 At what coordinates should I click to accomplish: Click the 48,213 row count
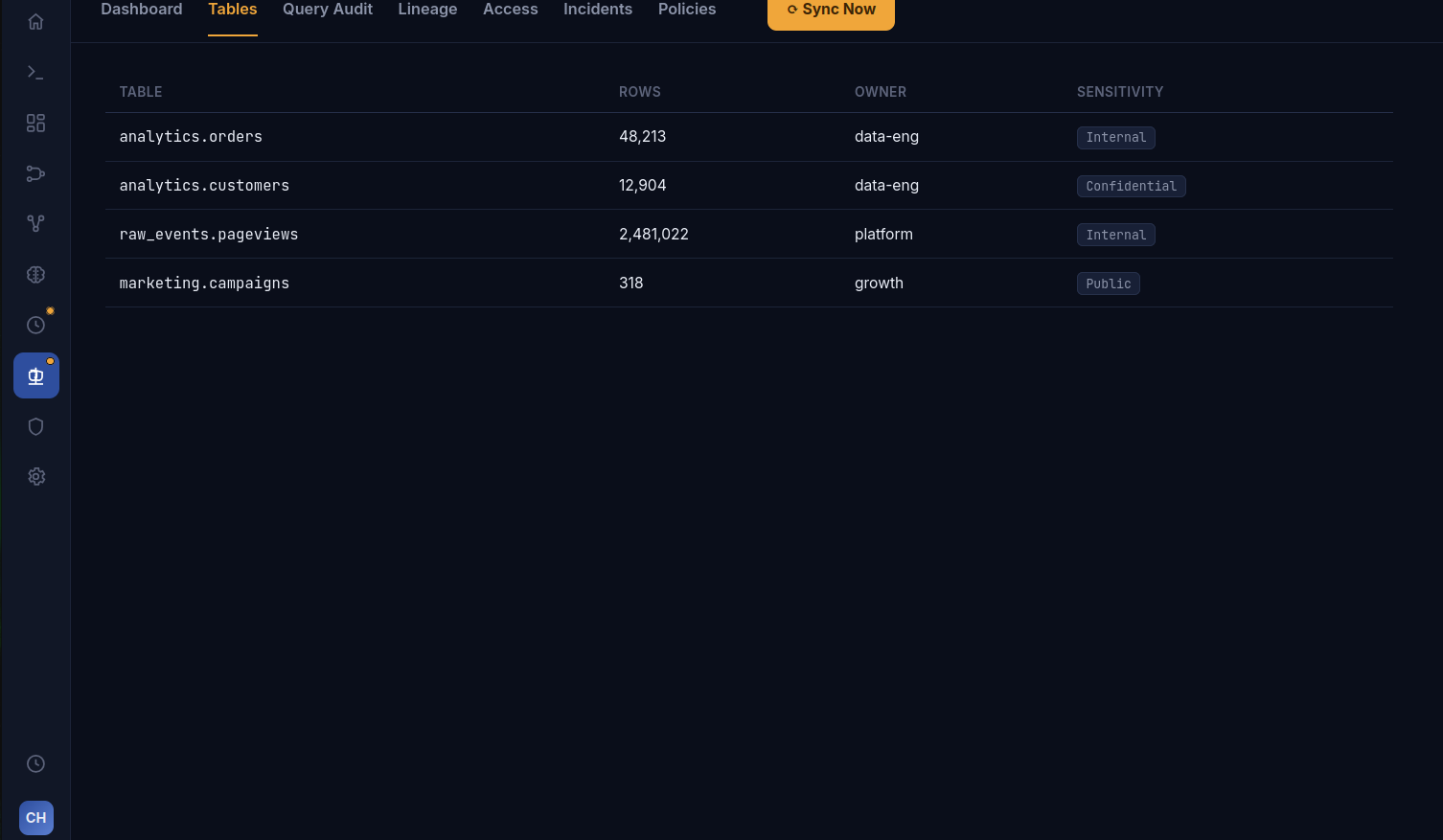(x=642, y=137)
